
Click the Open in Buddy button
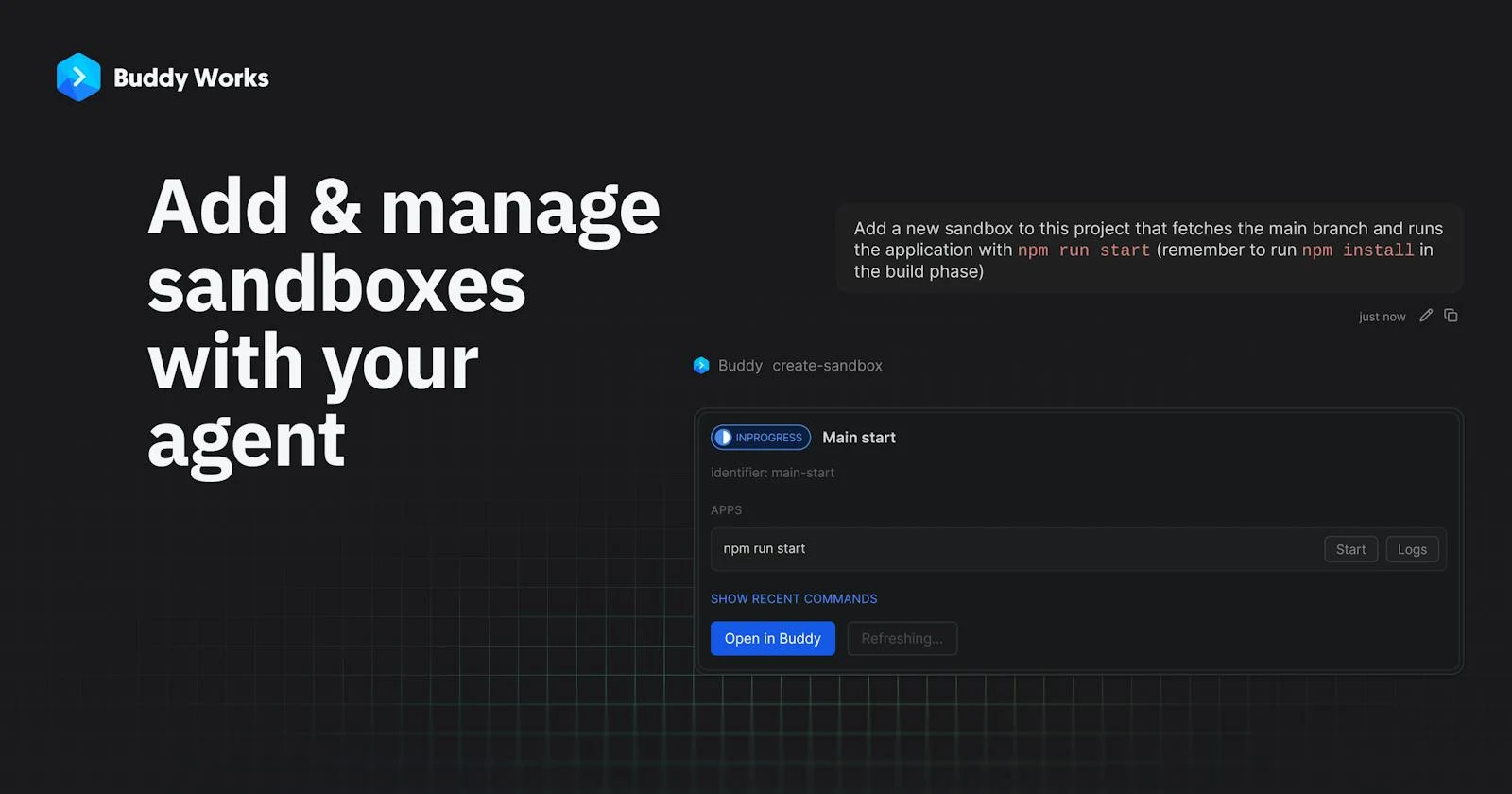(x=772, y=638)
